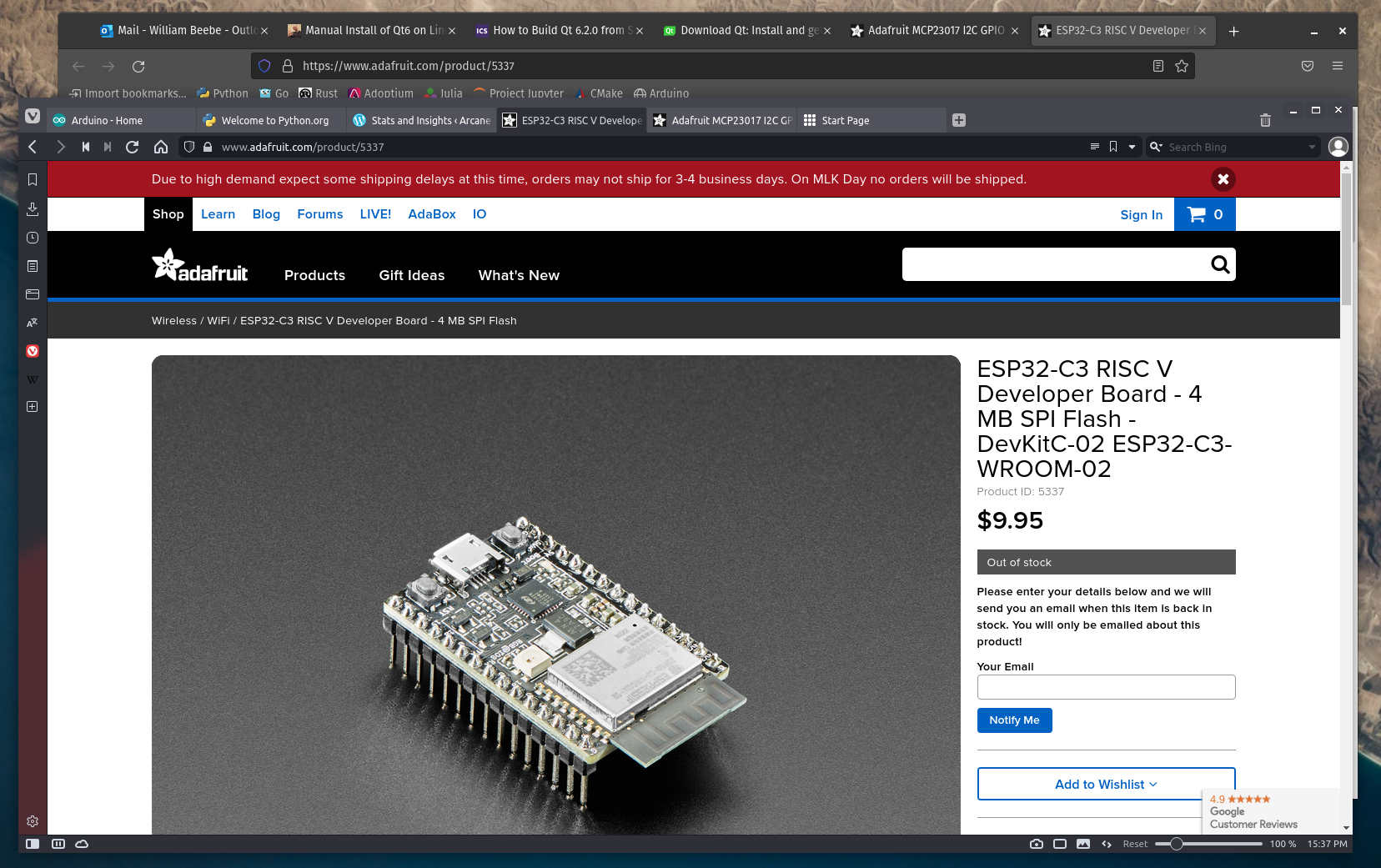Toggle sync cloud icon in status bar
1381x868 pixels.
click(82, 844)
